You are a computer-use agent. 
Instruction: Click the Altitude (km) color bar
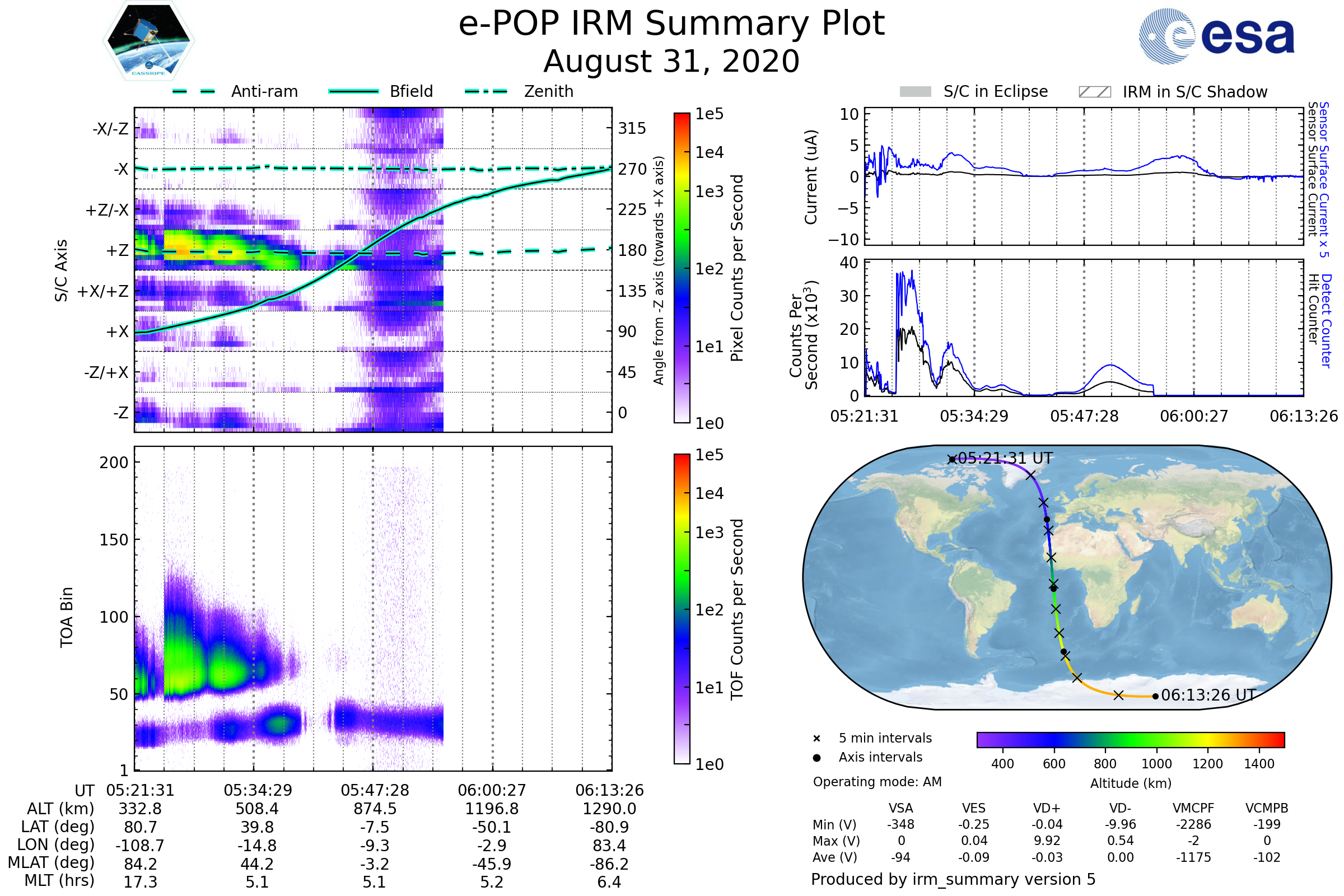[1130, 739]
